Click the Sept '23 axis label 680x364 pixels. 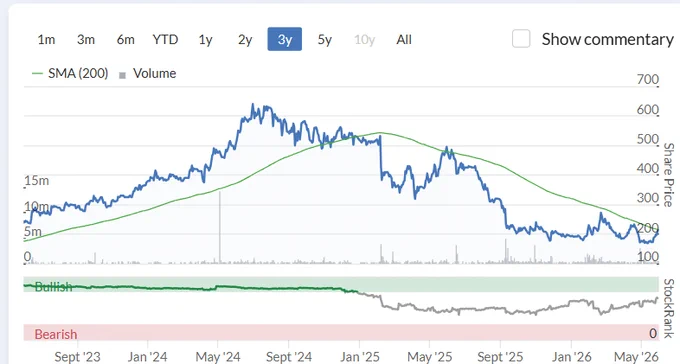(x=77, y=357)
